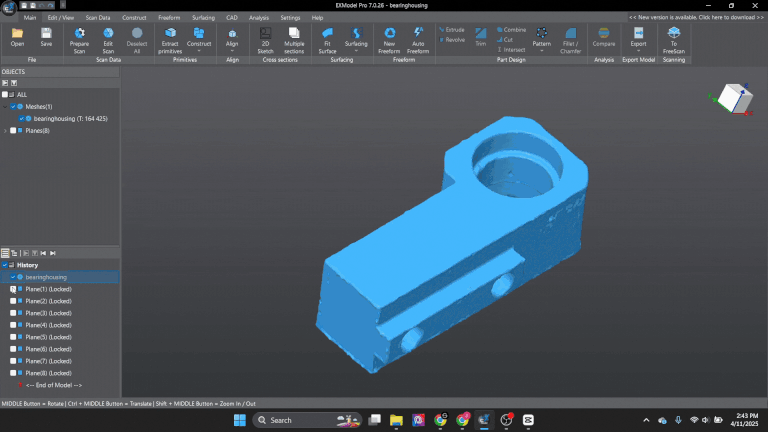
Task: Toggle the ALL objects checkbox
Action: (x=6, y=94)
